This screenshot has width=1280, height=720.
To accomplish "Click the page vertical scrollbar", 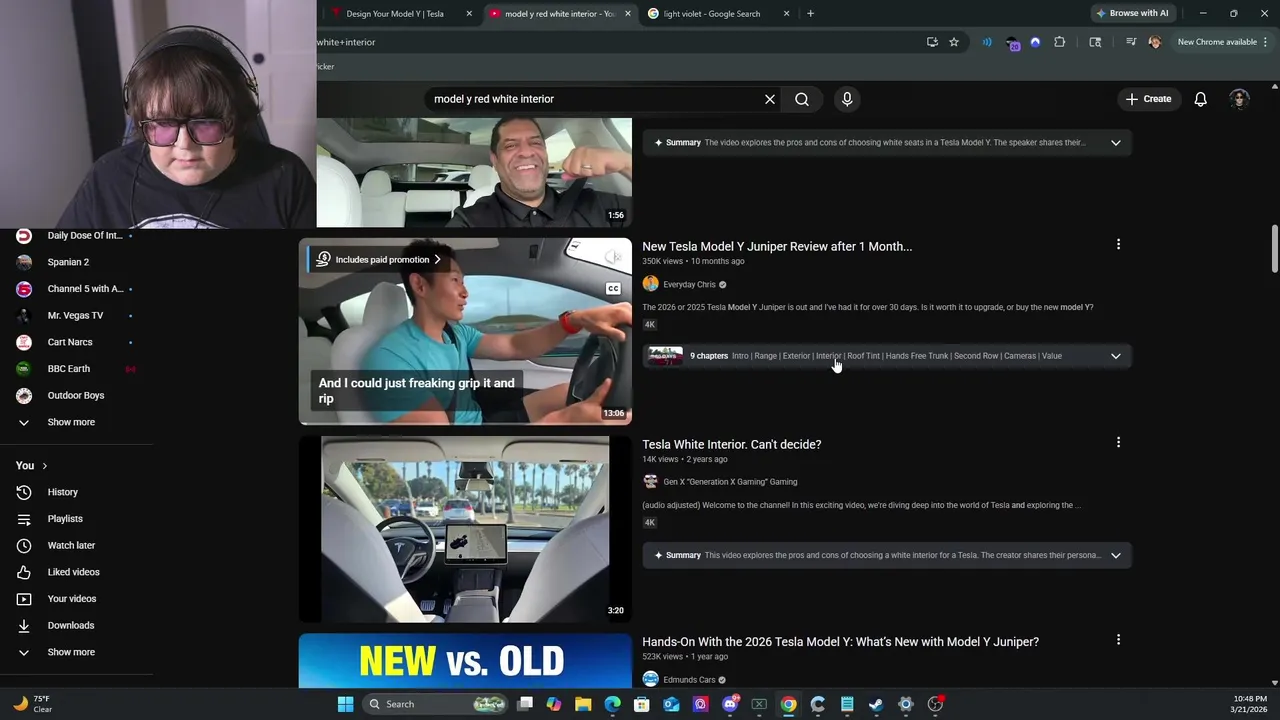I will [1274, 248].
